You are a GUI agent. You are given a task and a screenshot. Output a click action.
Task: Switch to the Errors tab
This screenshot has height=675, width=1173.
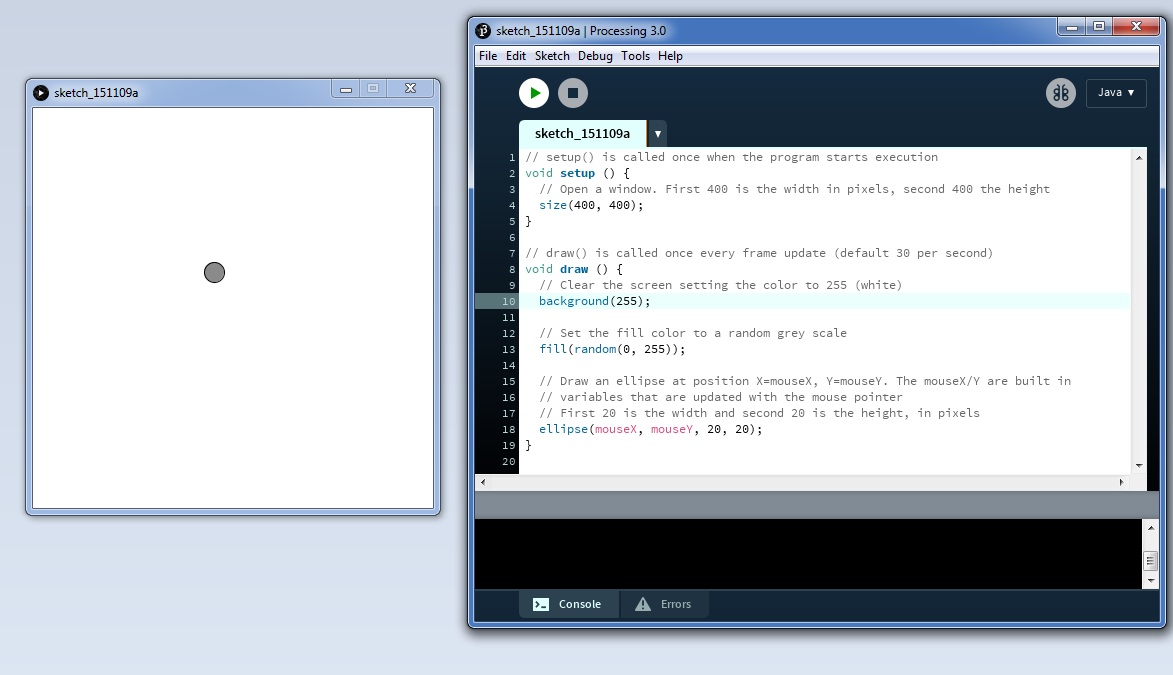tap(664, 604)
